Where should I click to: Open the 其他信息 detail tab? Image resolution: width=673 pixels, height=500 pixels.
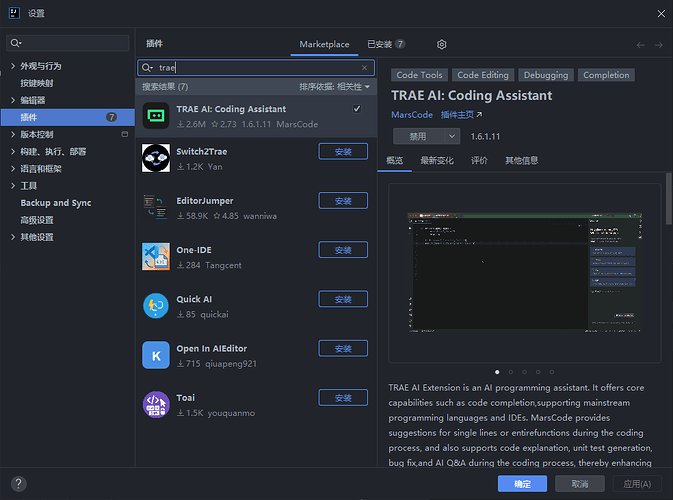click(x=521, y=161)
